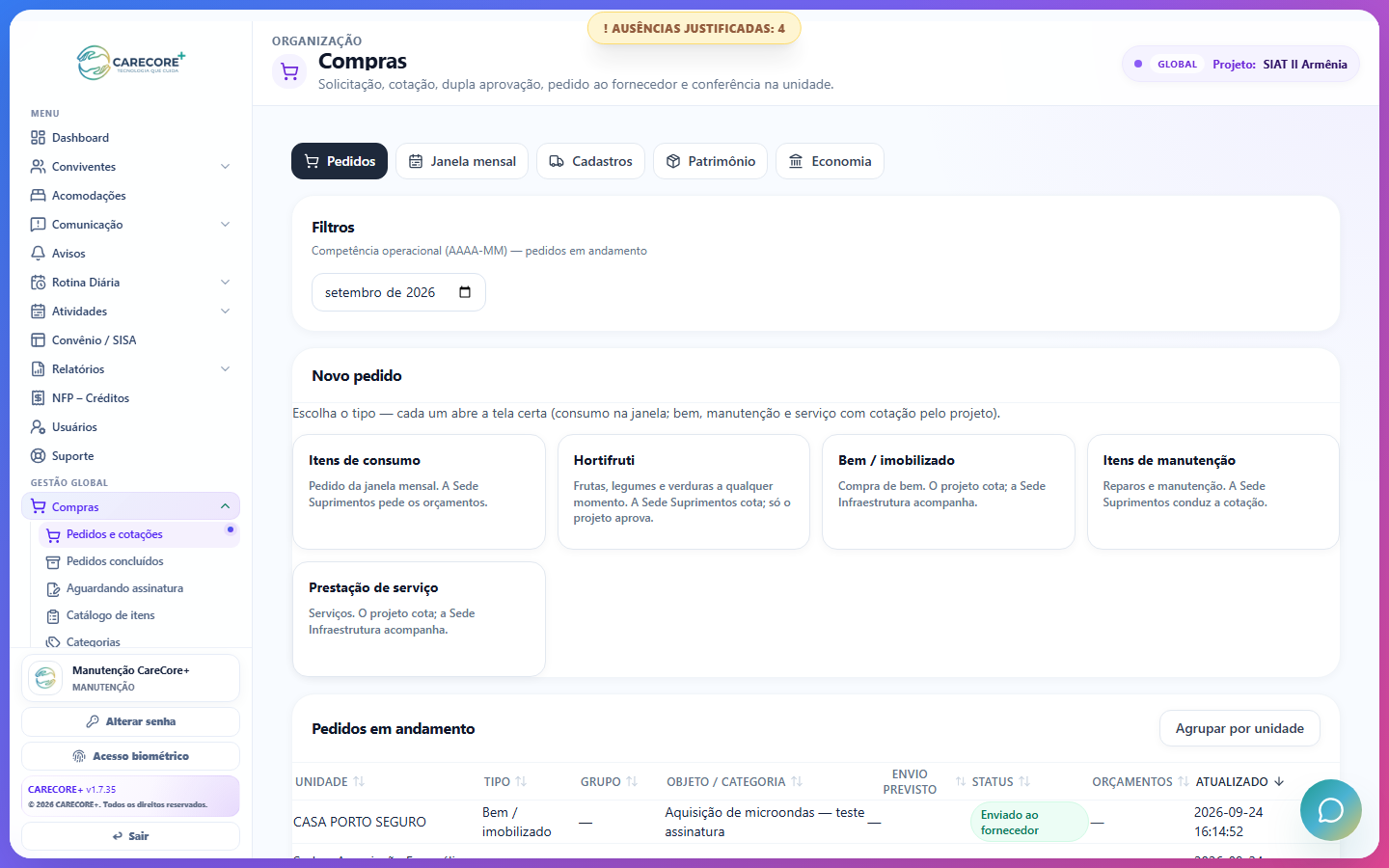
Task: Click the Aguardando assinatura document icon
Action: tap(53, 588)
